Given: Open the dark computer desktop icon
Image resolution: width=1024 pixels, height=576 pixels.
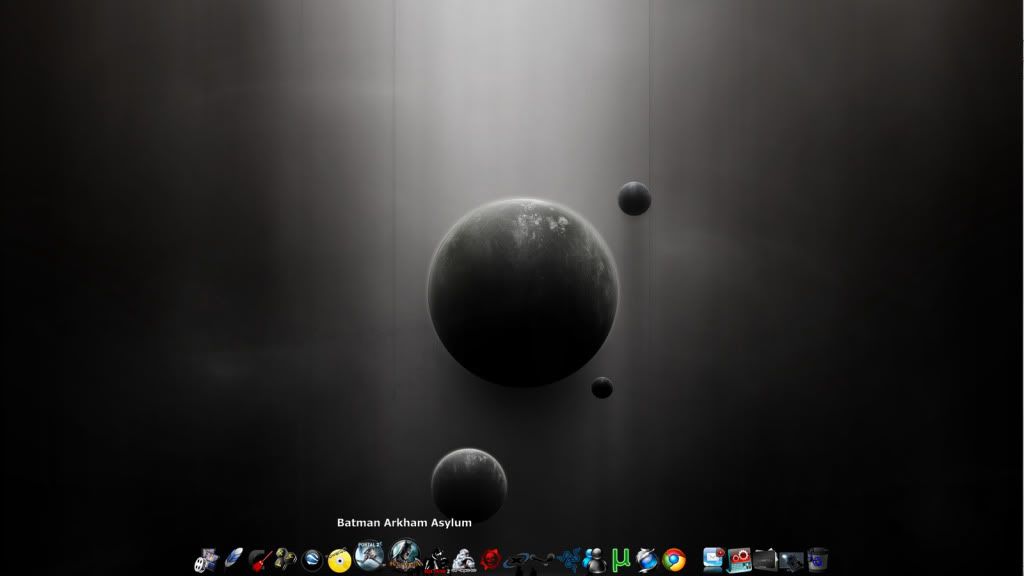Looking at the screenshot, I should pos(791,561).
